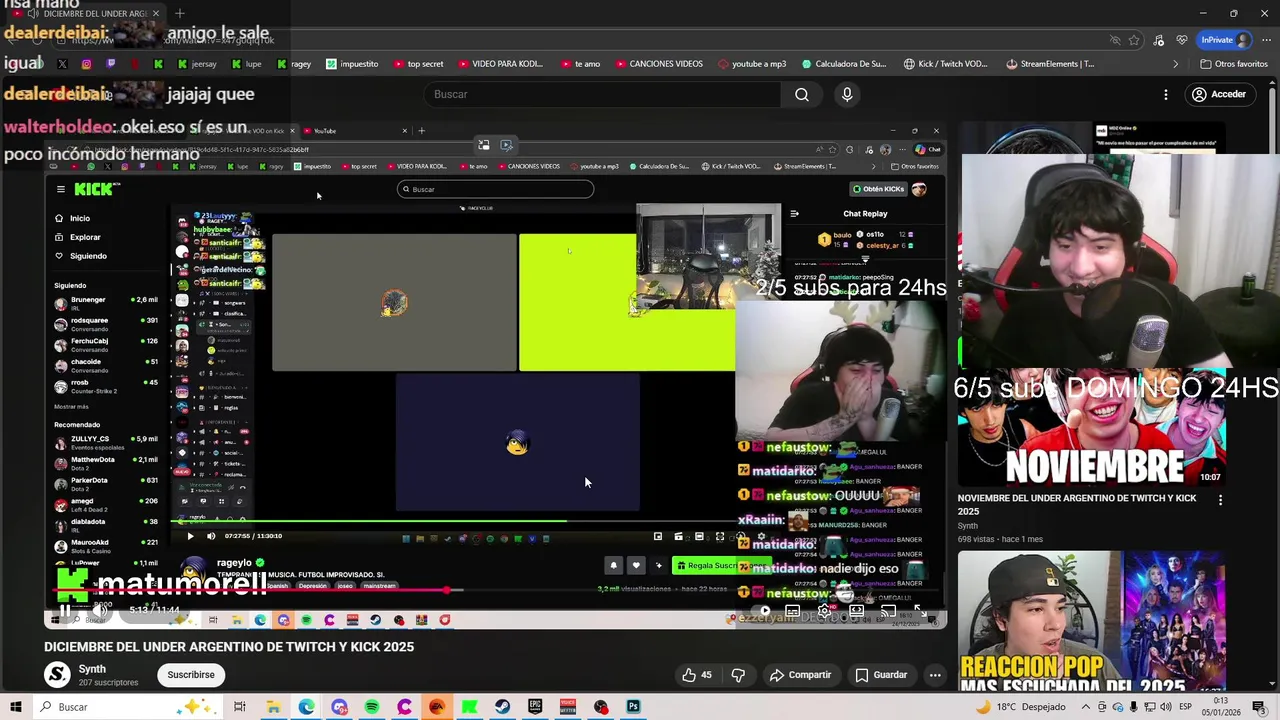Save video with Guardar button
The width and height of the screenshot is (1280, 720).
click(881, 675)
